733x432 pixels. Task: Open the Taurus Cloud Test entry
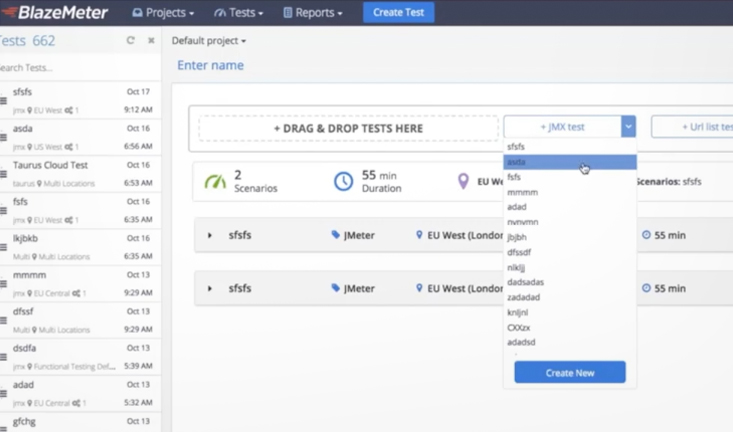(x=80, y=173)
